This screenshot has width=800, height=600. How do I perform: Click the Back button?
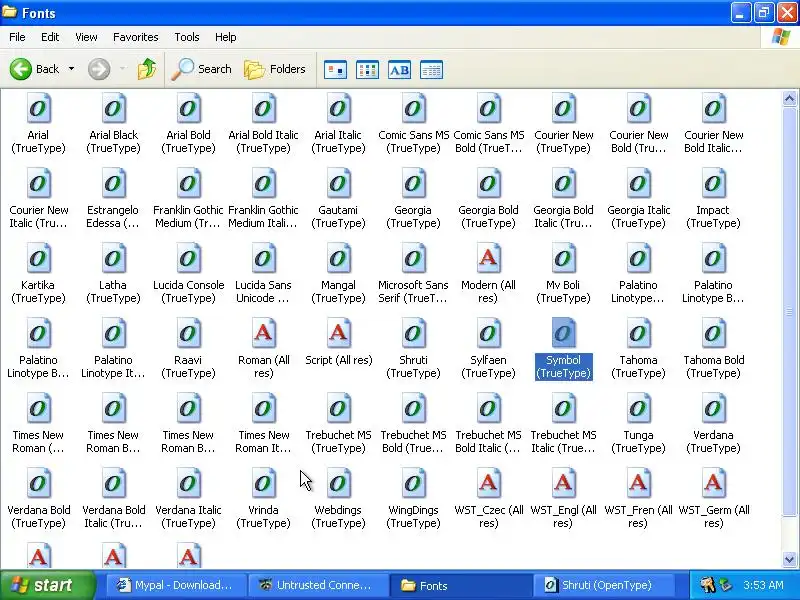coord(34,69)
